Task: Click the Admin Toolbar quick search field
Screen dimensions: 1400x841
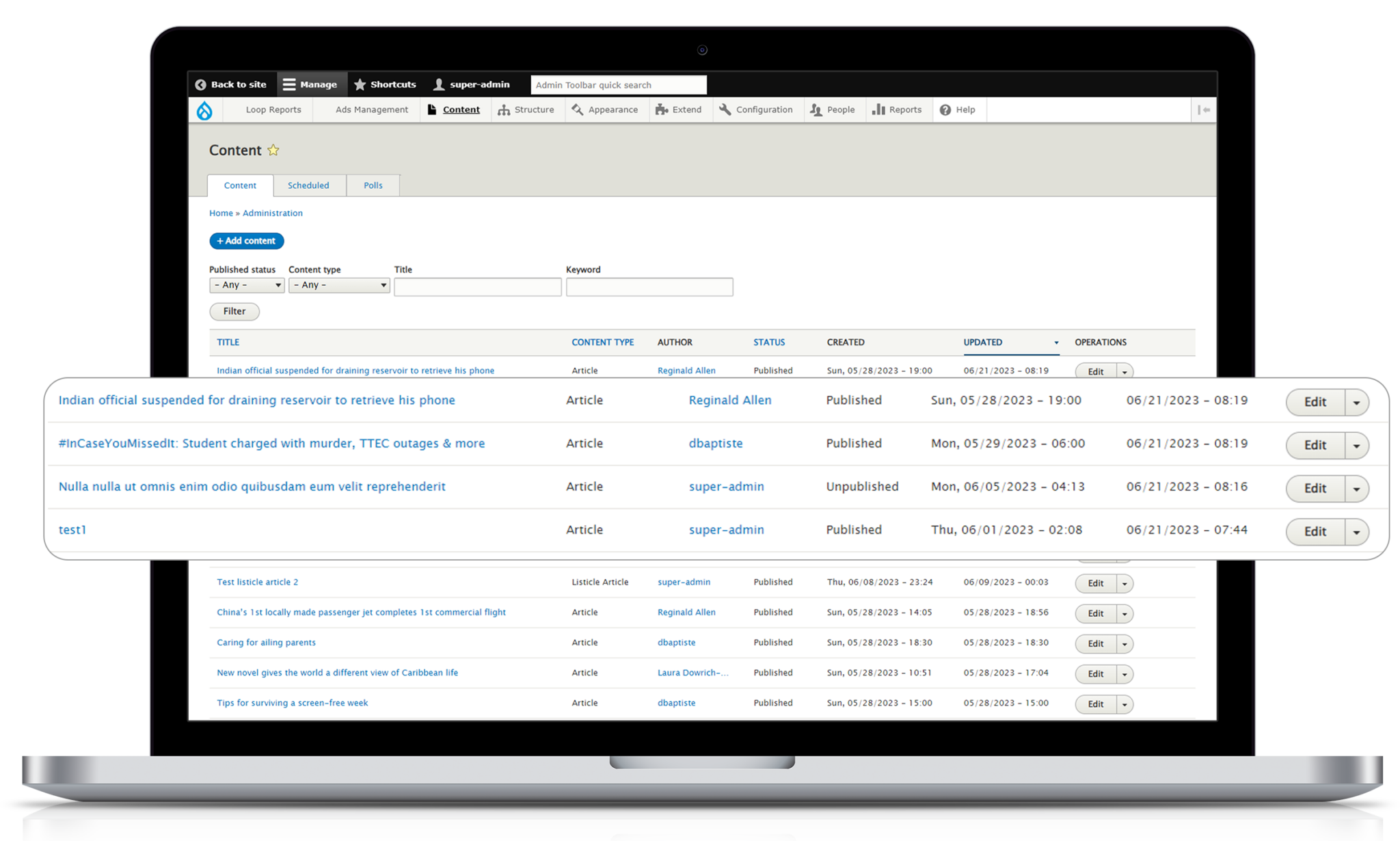Action: [618, 85]
